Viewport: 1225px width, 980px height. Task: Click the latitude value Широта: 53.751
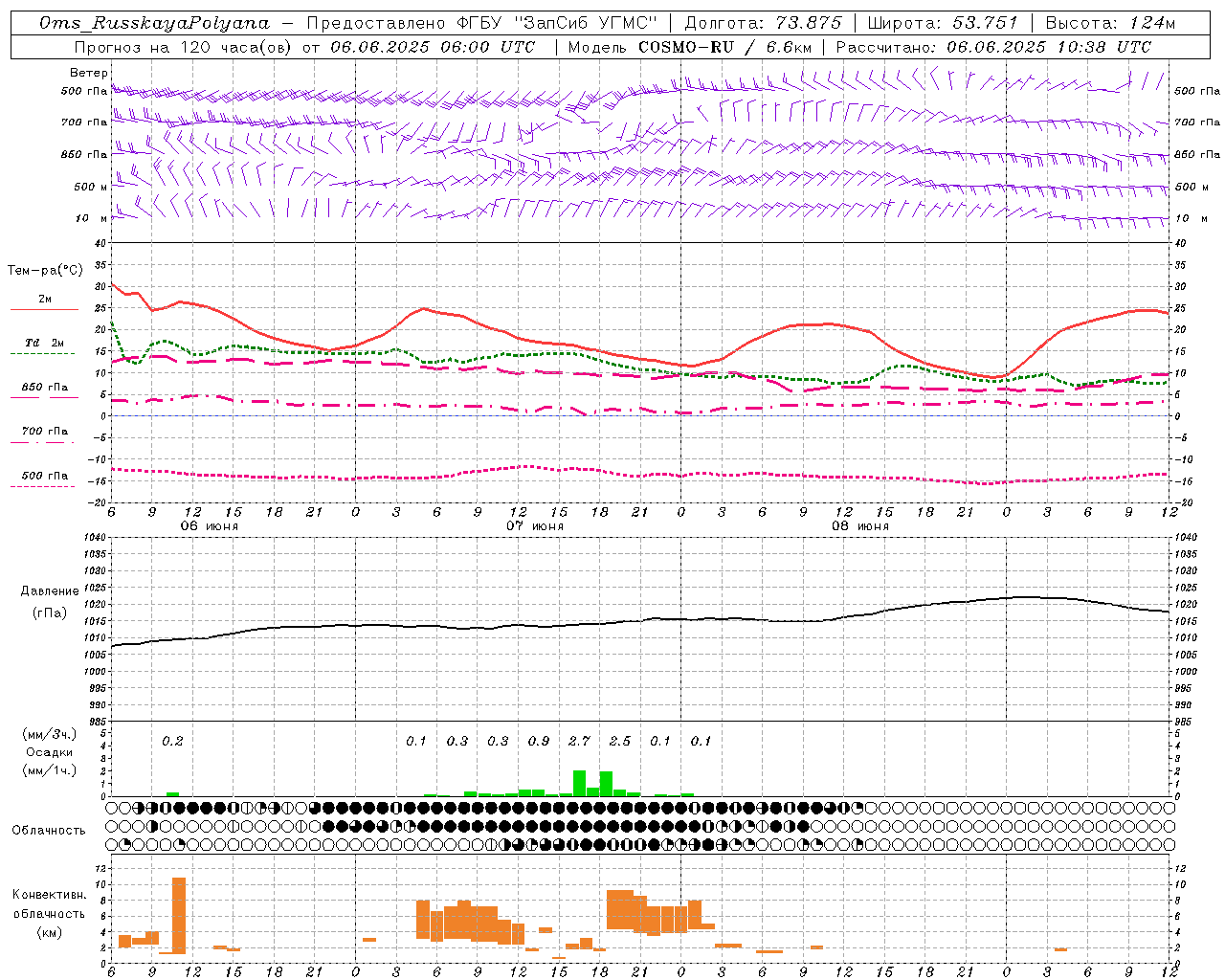[x=944, y=23]
